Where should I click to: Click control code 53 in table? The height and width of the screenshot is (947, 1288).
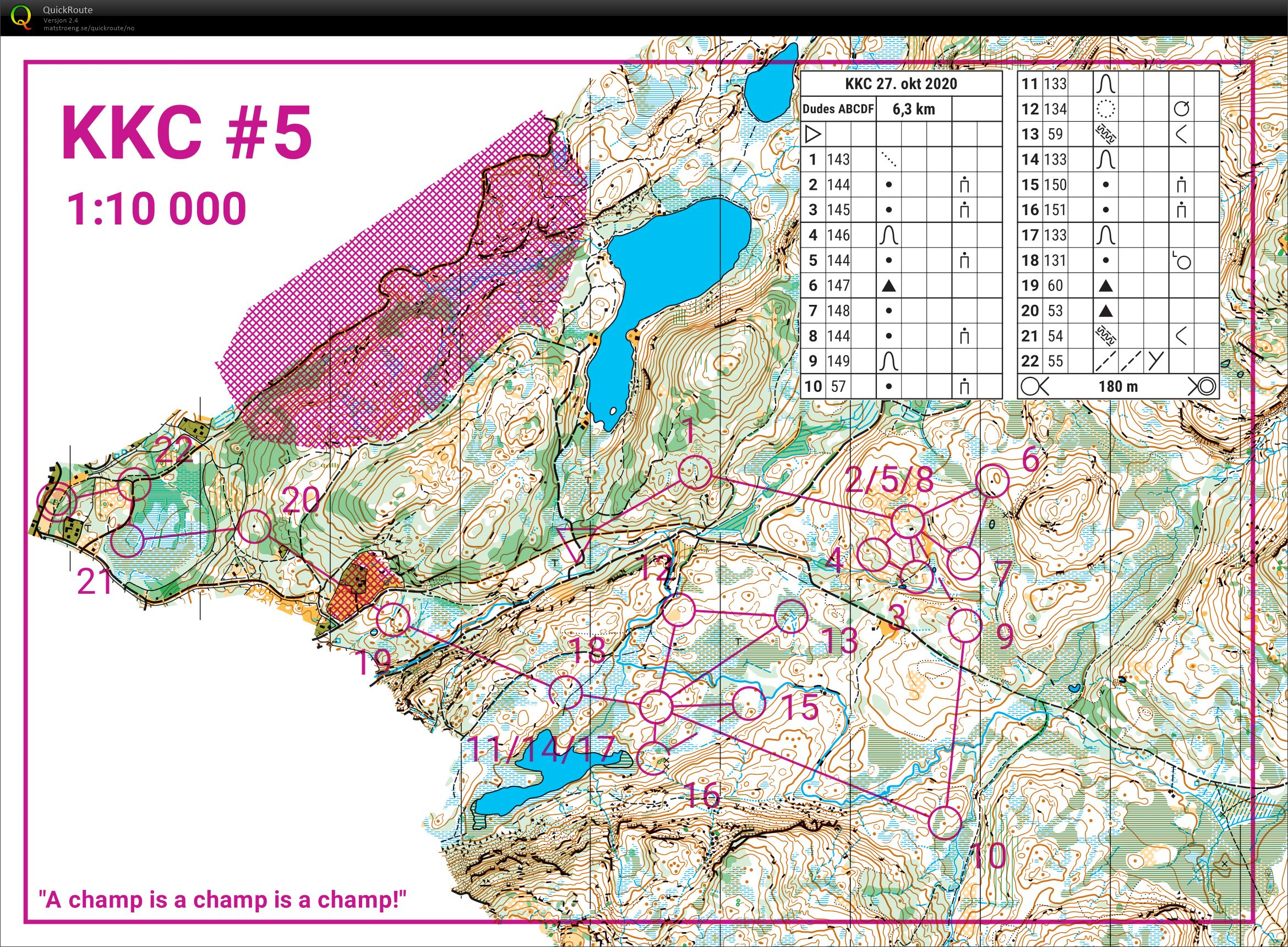tap(1055, 311)
